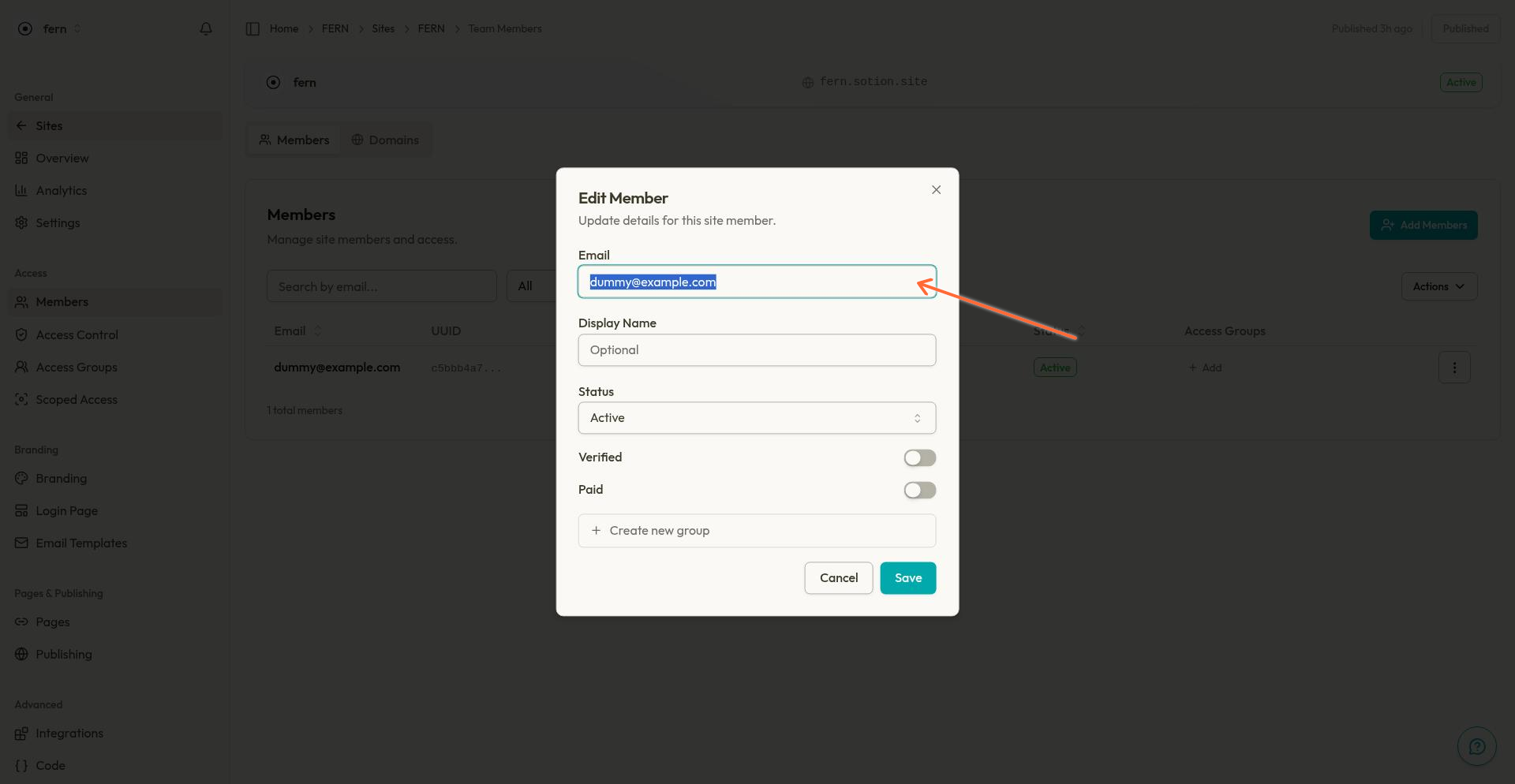Click the Cancel button

(x=839, y=578)
